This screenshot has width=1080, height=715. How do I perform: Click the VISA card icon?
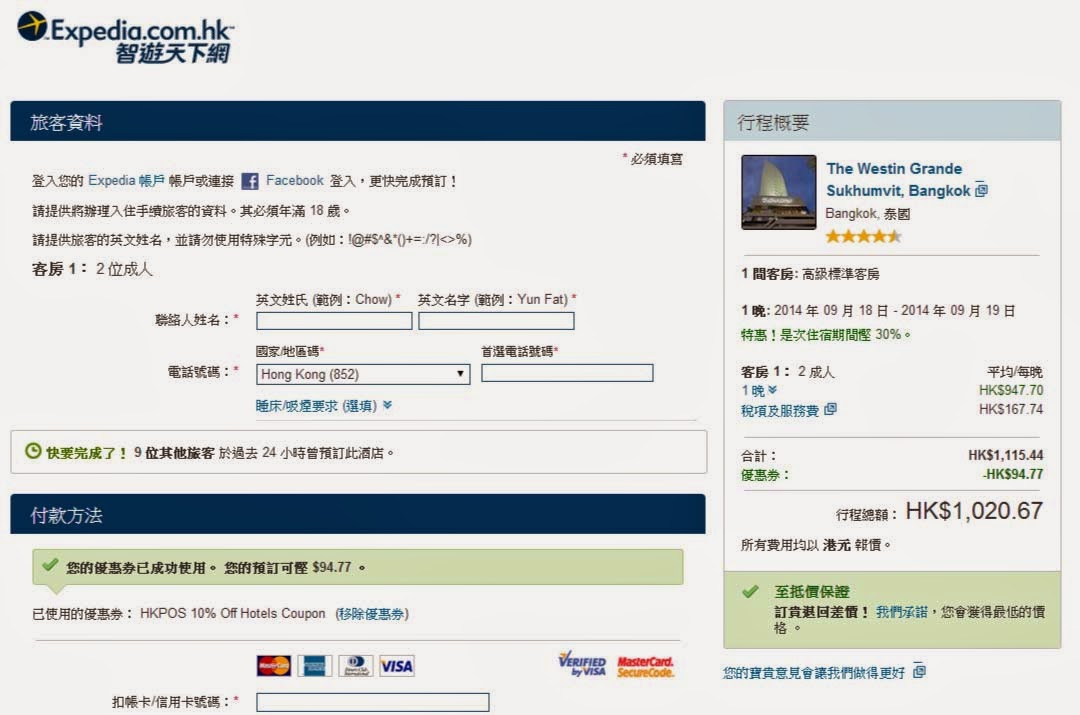click(396, 666)
